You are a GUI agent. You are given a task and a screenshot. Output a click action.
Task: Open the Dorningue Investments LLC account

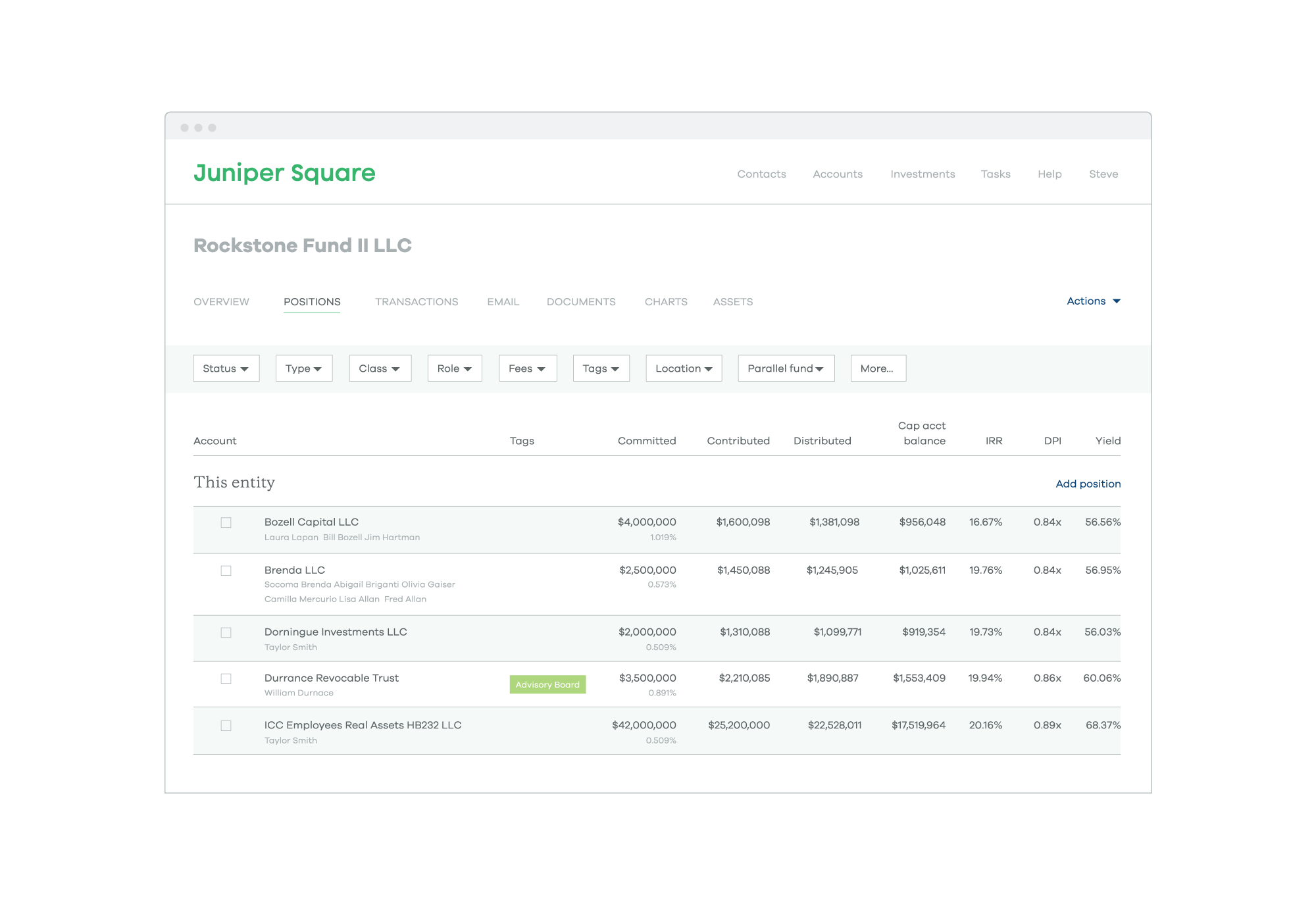pos(336,632)
